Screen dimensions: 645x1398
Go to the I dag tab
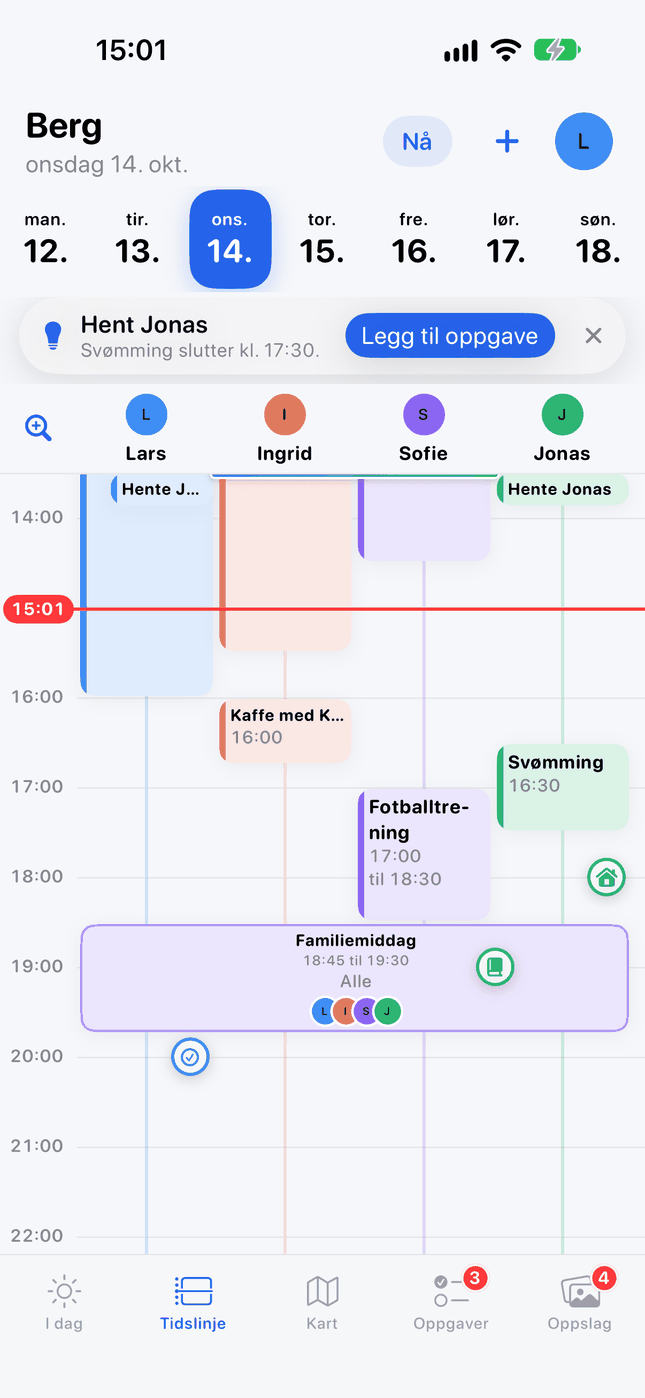tap(64, 1301)
